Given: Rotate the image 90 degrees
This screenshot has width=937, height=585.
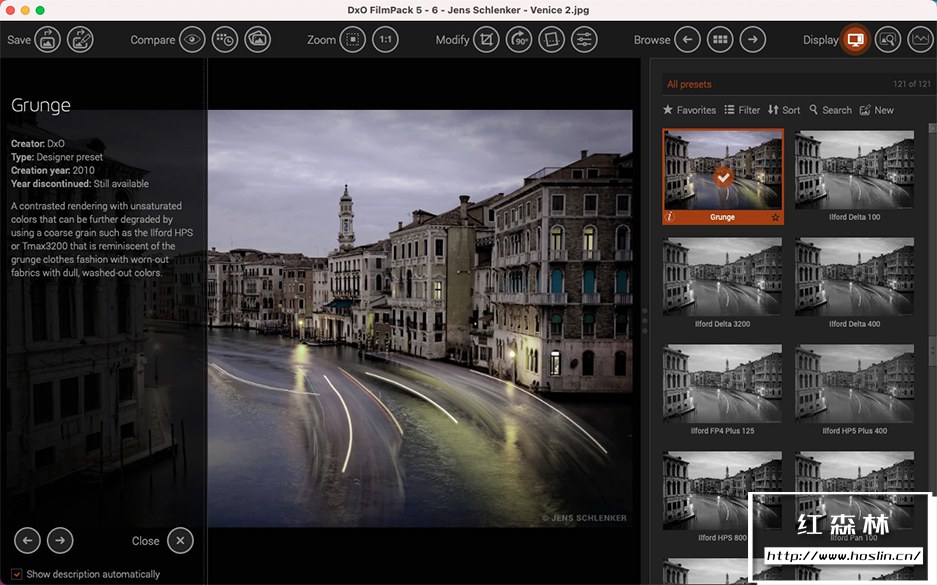Looking at the screenshot, I should (x=519, y=40).
